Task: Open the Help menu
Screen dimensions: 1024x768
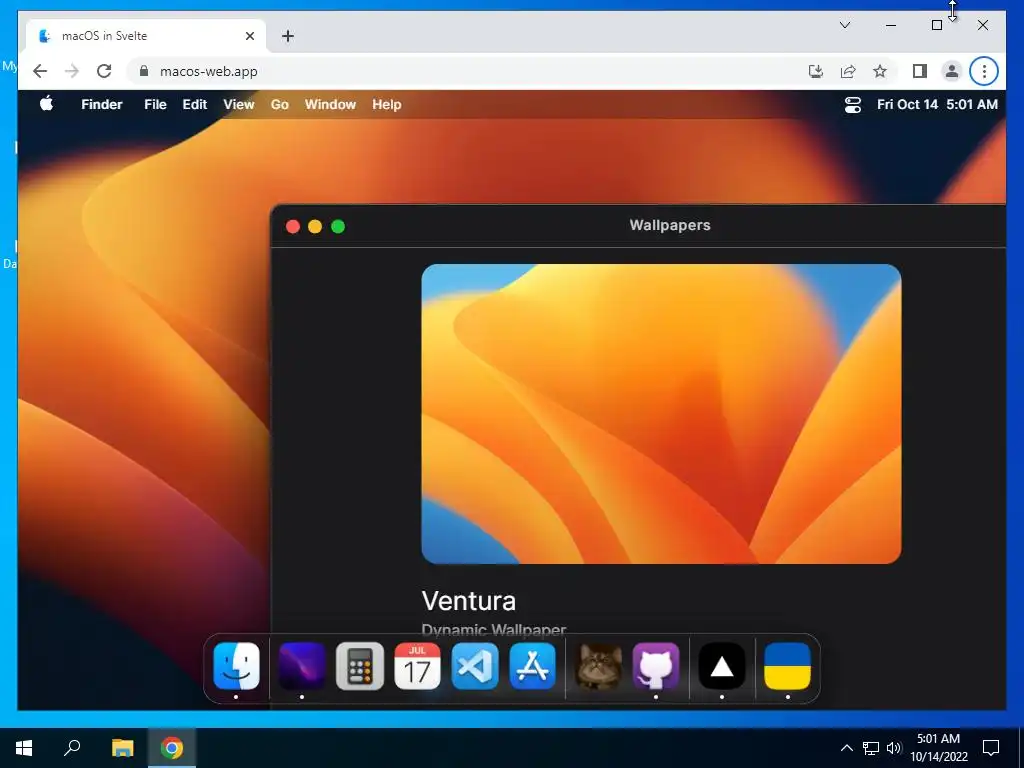Action: pos(387,104)
